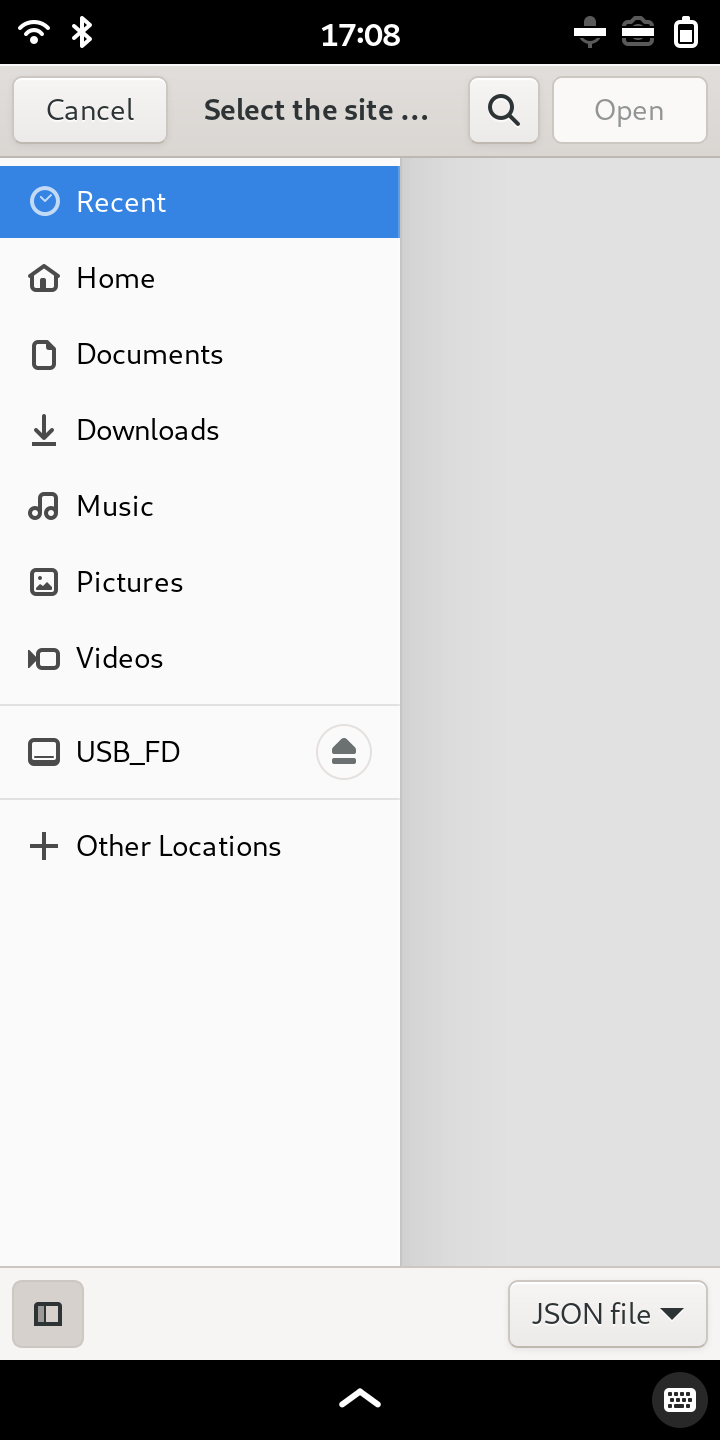Click the Bluetooth status icon
The height and width of the screenshot is (1440, 720).
82,32
